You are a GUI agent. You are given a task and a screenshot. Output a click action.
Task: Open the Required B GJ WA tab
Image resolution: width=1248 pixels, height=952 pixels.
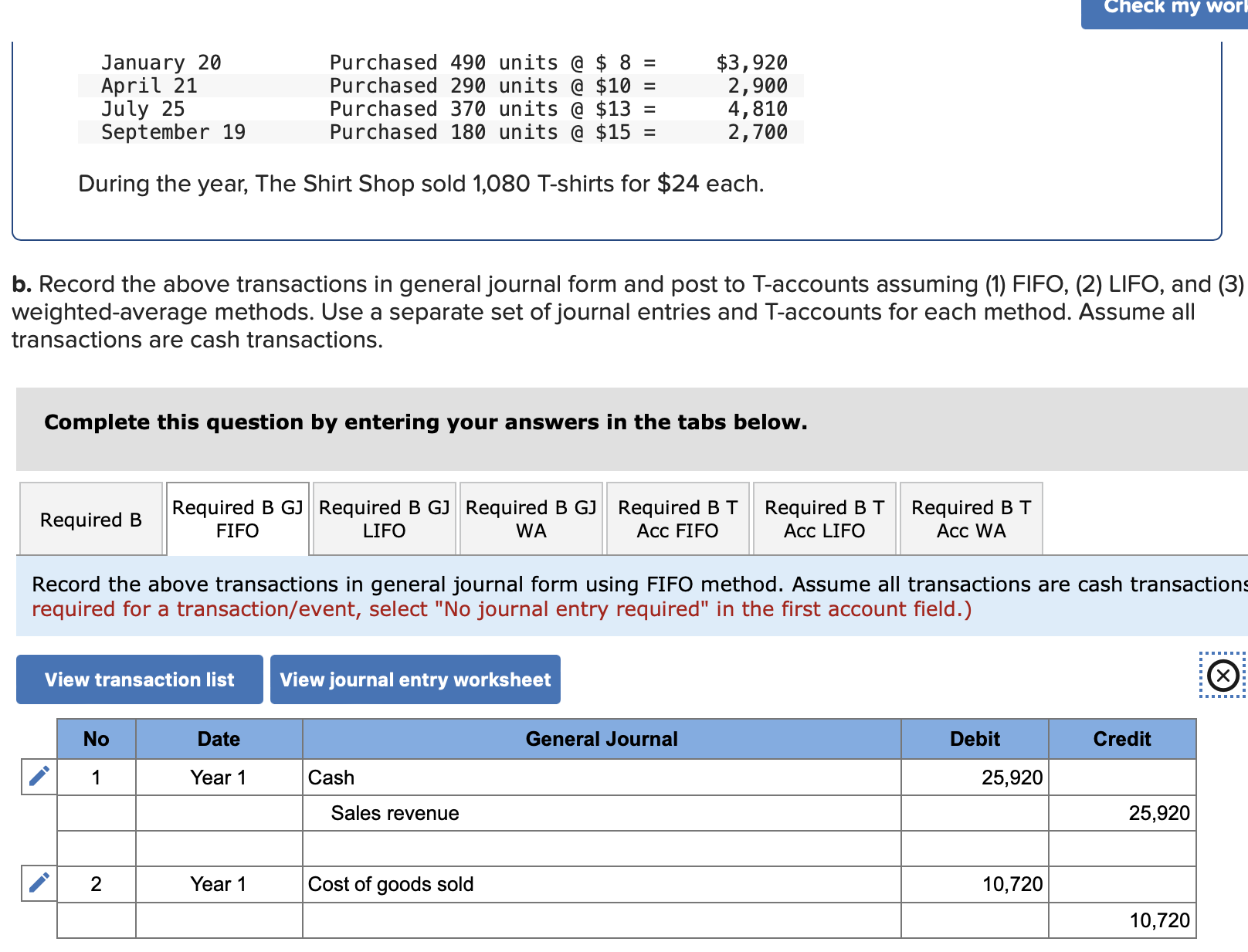pos(530,518)
